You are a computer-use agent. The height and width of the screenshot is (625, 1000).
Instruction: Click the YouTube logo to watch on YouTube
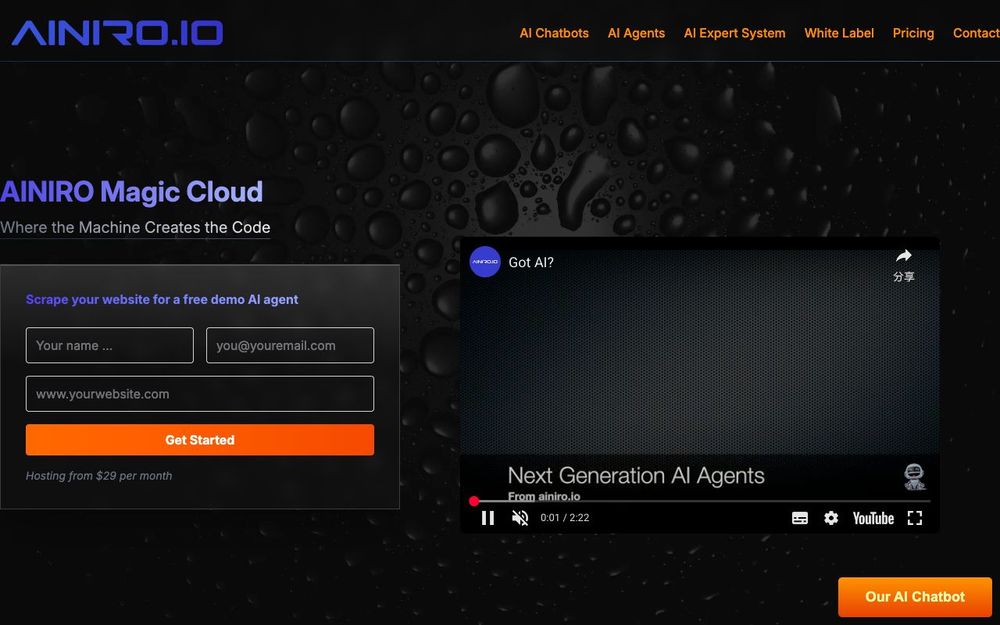pyautogui.click(x=872, y=518)
